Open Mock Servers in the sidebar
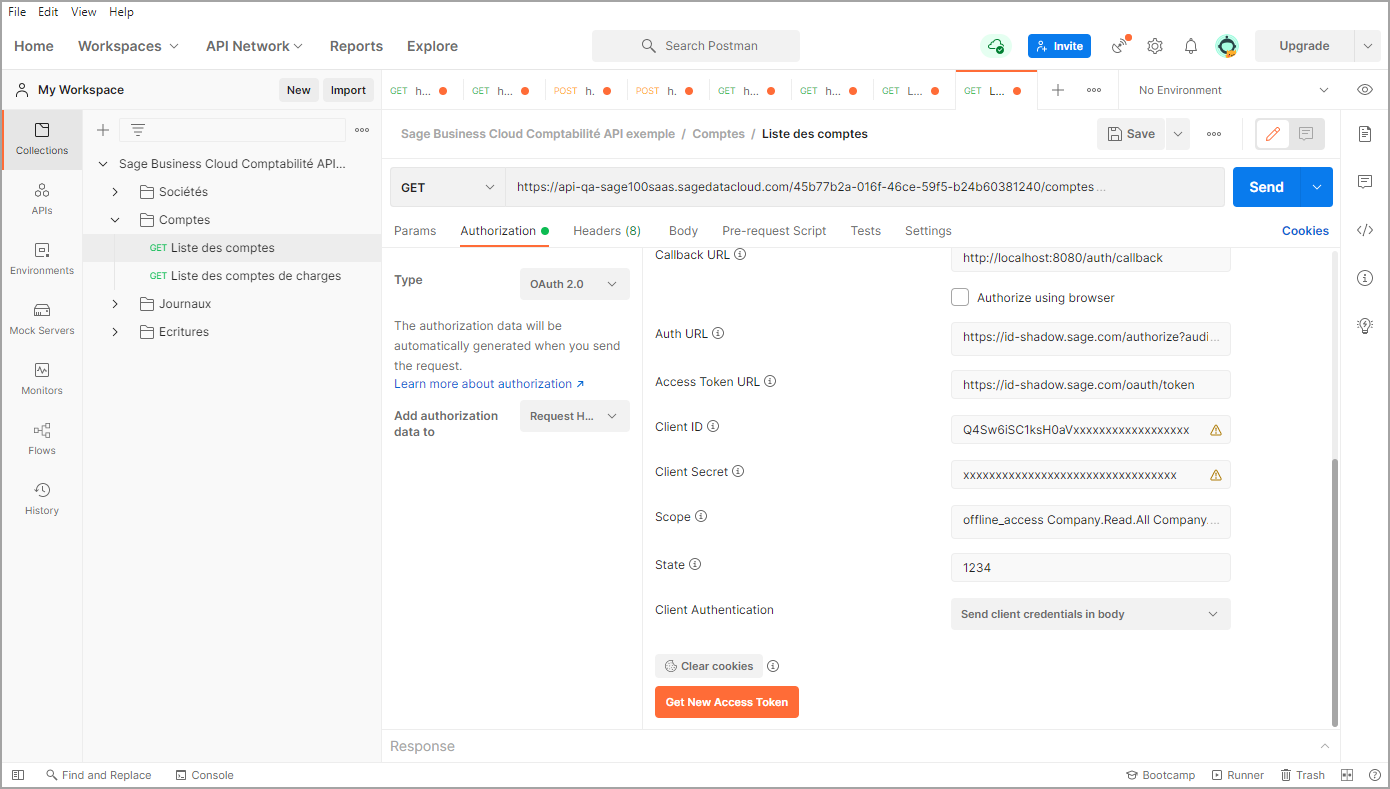1390x789 pixels. coord(42,319)
